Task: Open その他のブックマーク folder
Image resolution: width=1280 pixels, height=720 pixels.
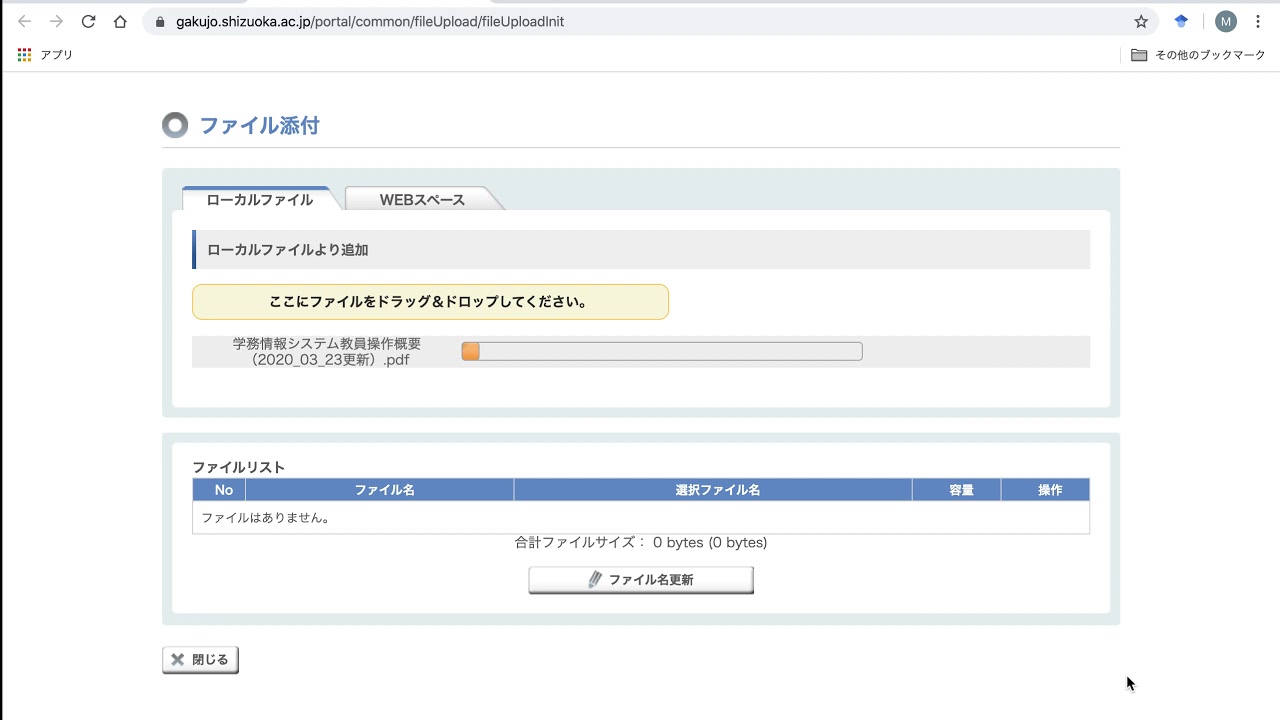Action: tap(1198, 55)
